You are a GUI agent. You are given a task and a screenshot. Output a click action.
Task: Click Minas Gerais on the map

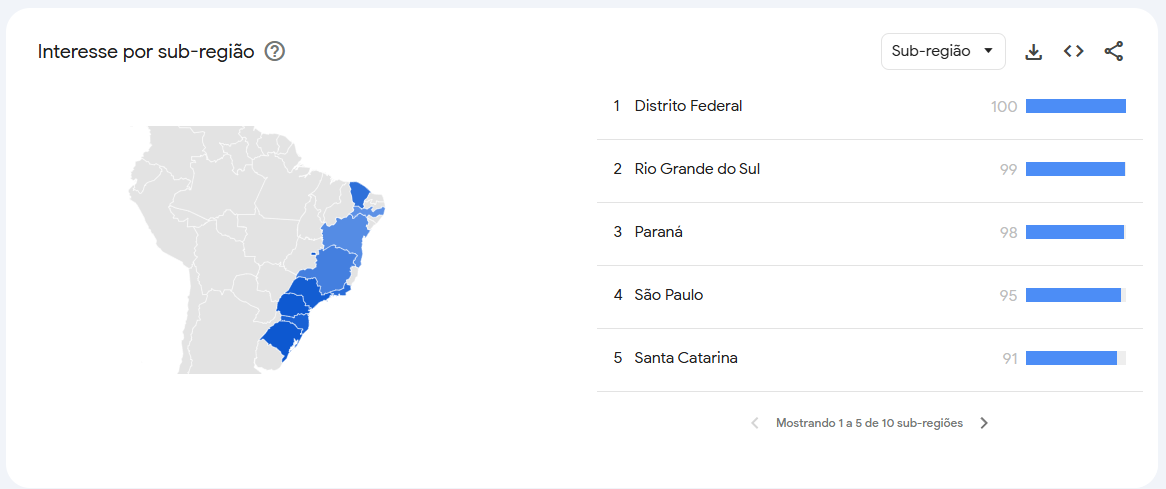[x=332, y=272]
